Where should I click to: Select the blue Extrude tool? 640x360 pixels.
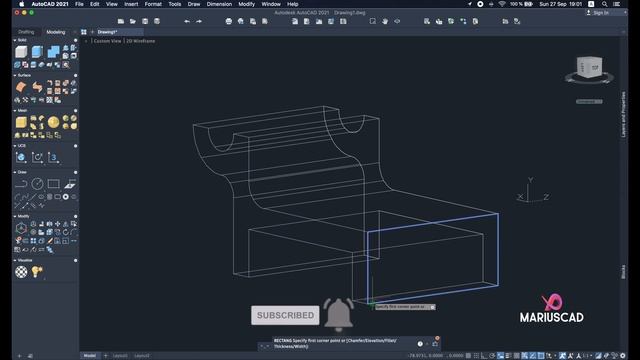(37, 52)
